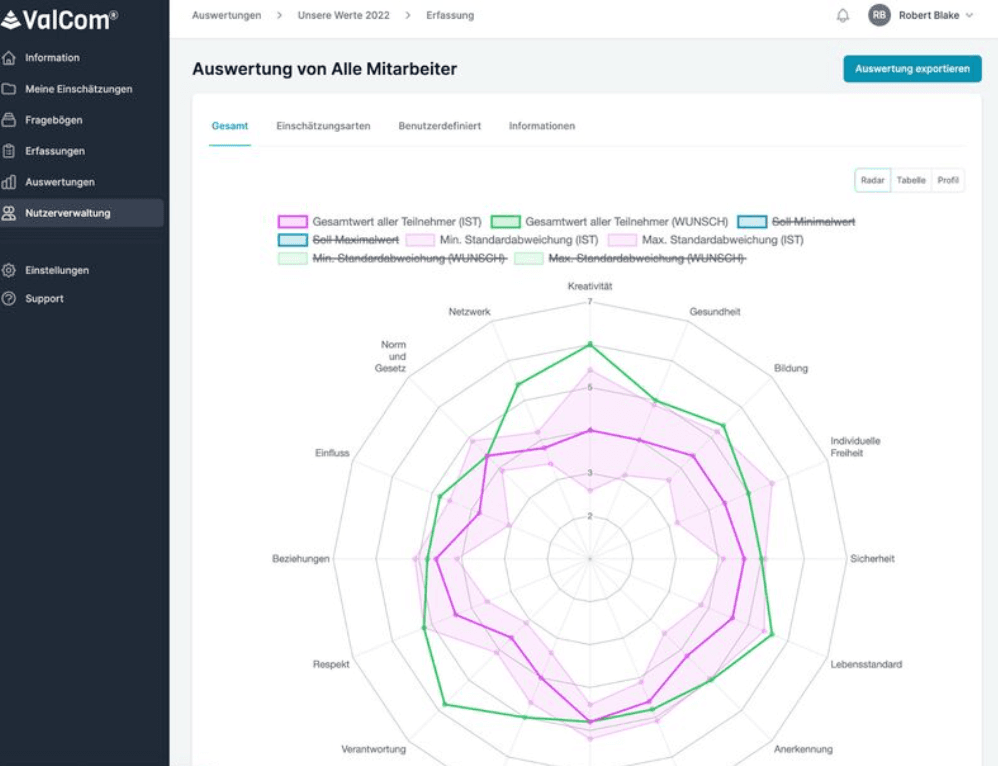Expand the Robert Blake account dropdown arrow
This screenshot has height=766, width=998.
click(x=969, y=15)
